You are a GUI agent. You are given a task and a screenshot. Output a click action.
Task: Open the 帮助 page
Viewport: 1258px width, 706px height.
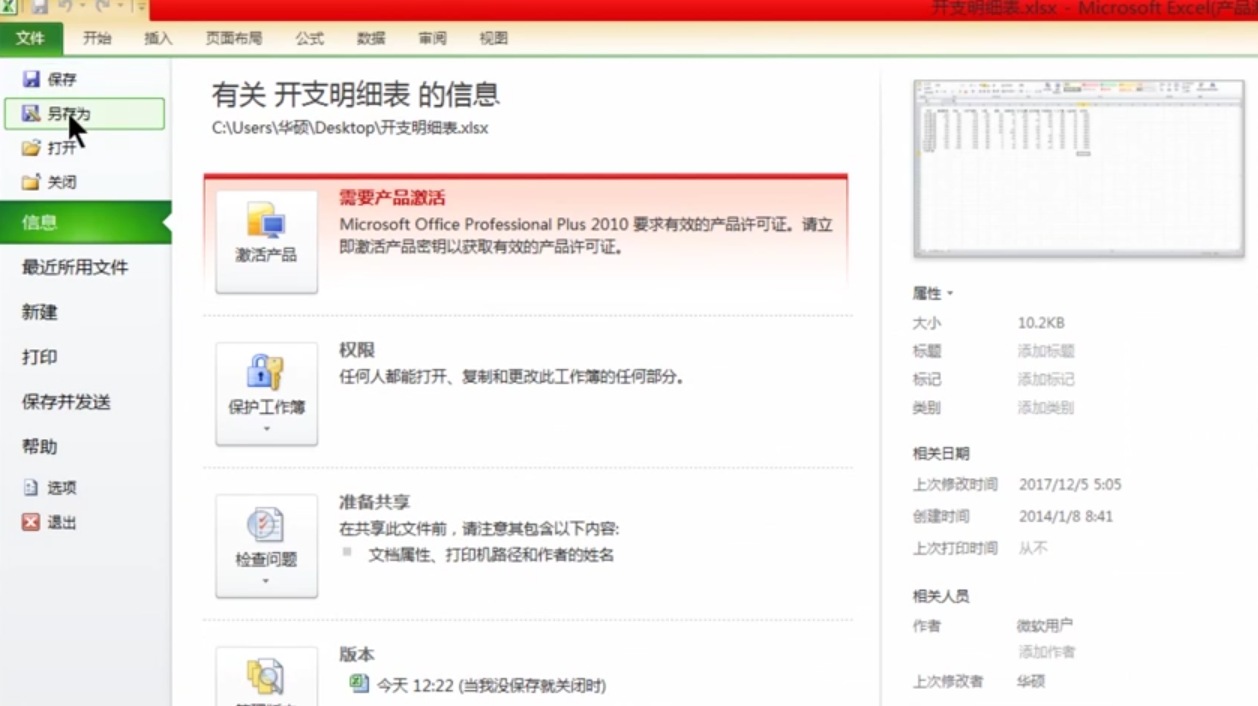(x=40, y=447)
